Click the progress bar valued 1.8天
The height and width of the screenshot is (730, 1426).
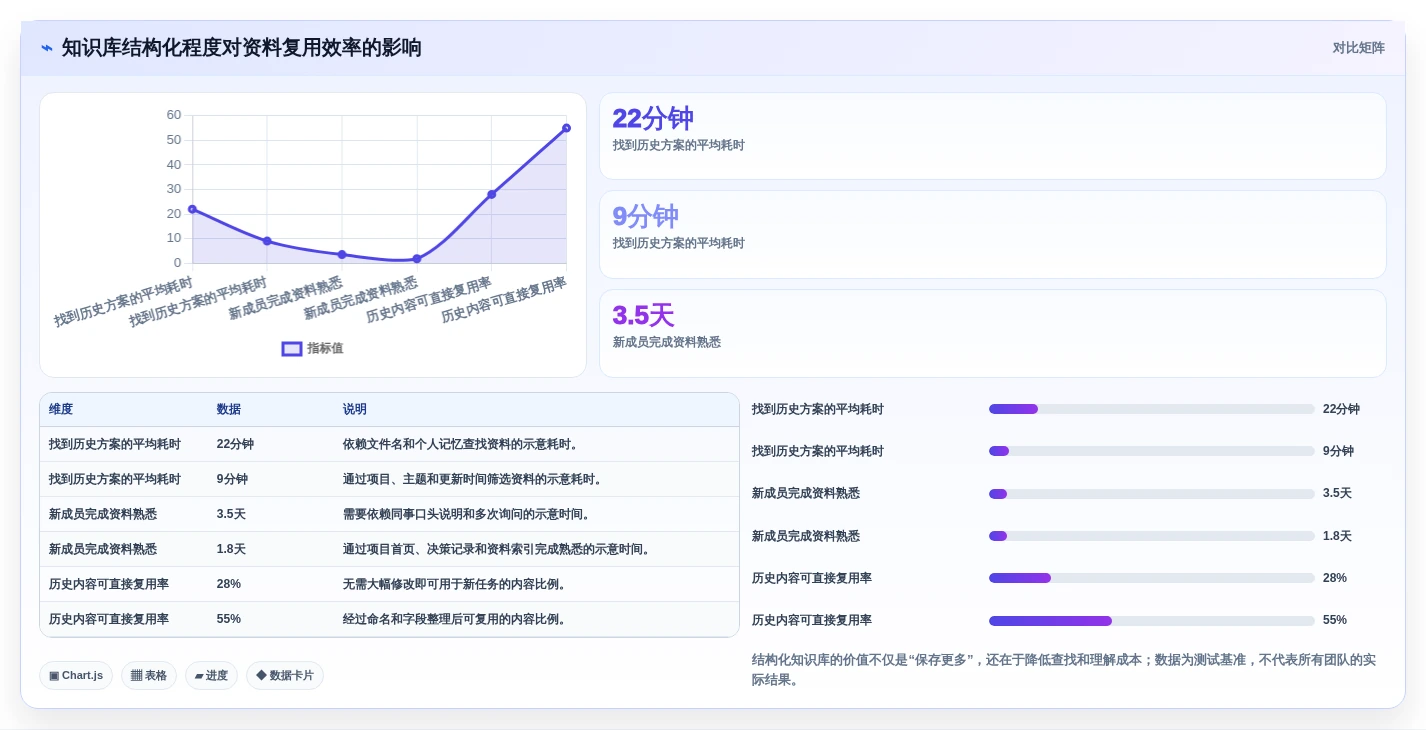tap(1152, 536)
